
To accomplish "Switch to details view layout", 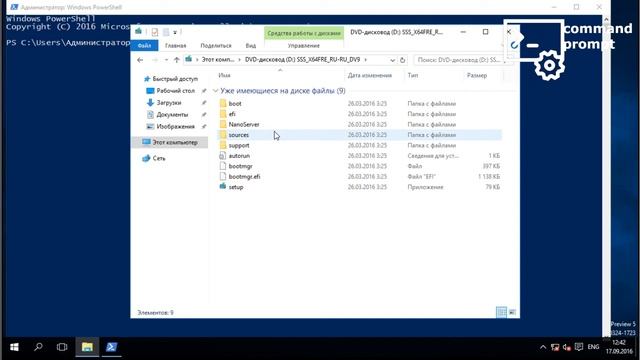I will (x=501, y=312).
